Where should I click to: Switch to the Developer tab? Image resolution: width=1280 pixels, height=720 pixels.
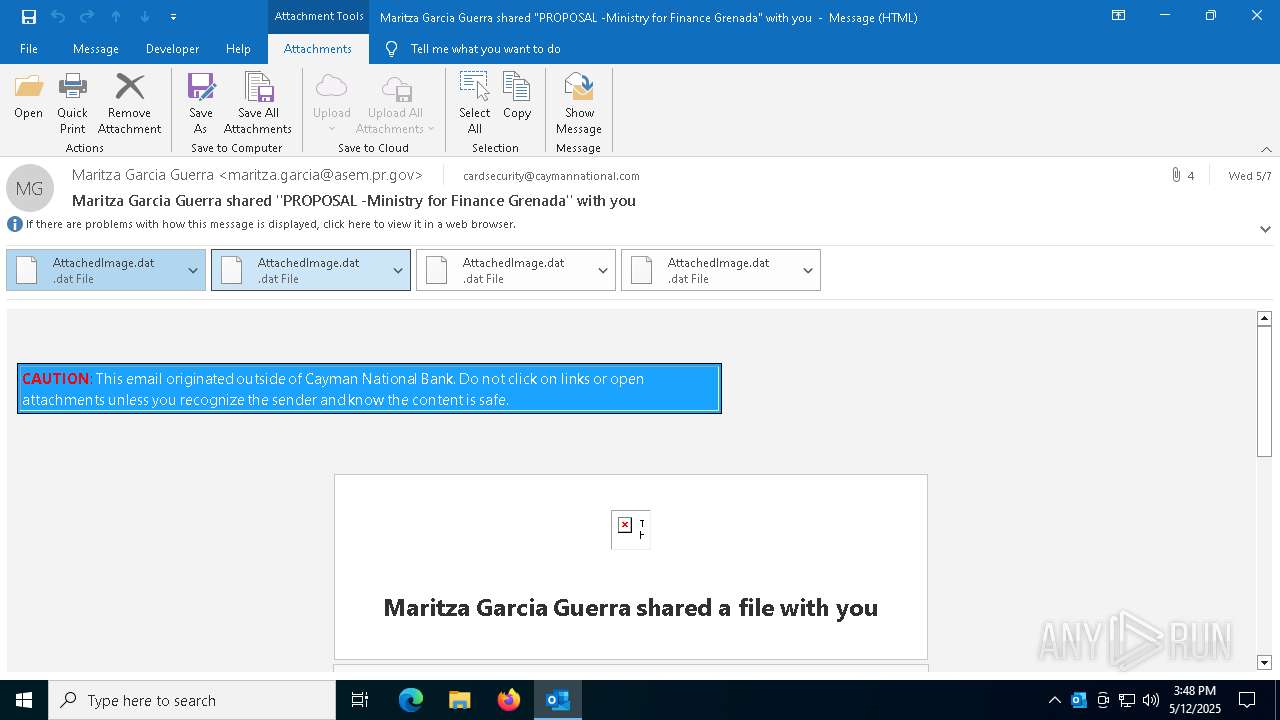[x=172, y=49]
